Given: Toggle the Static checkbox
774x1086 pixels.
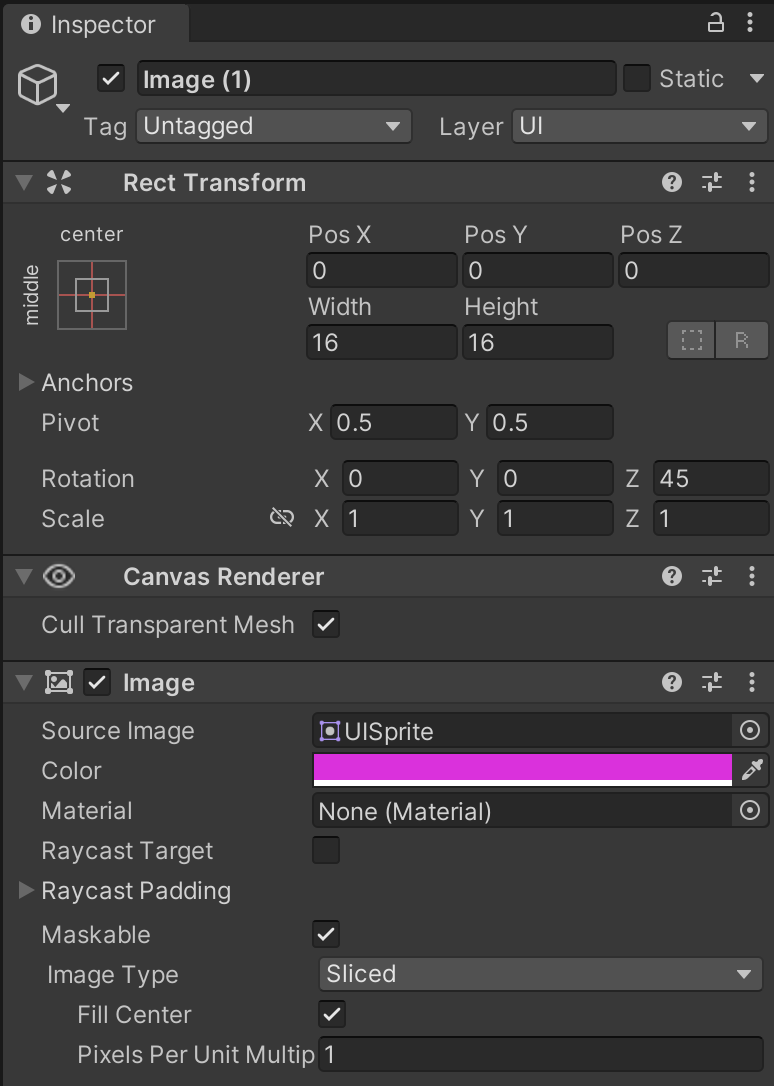Looking at the screenshot, I should pos(637,79).
